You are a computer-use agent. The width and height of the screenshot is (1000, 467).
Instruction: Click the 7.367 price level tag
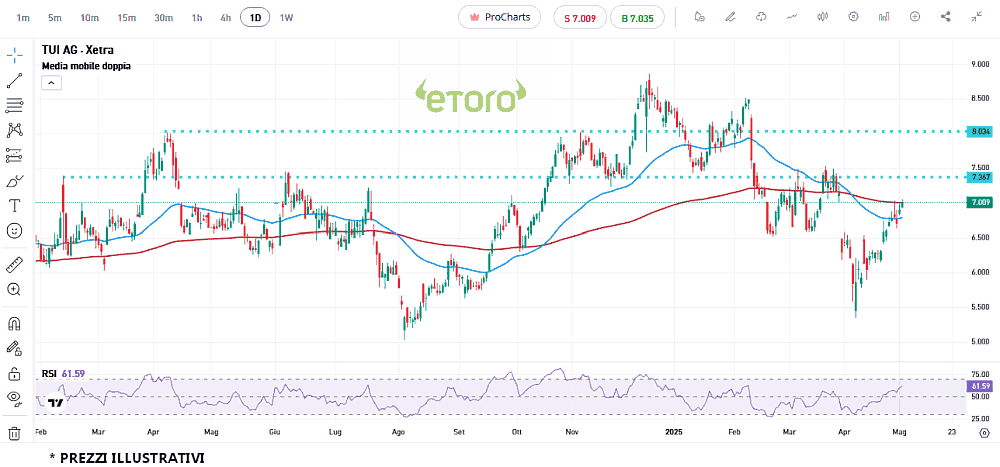(x=979, y=177)
